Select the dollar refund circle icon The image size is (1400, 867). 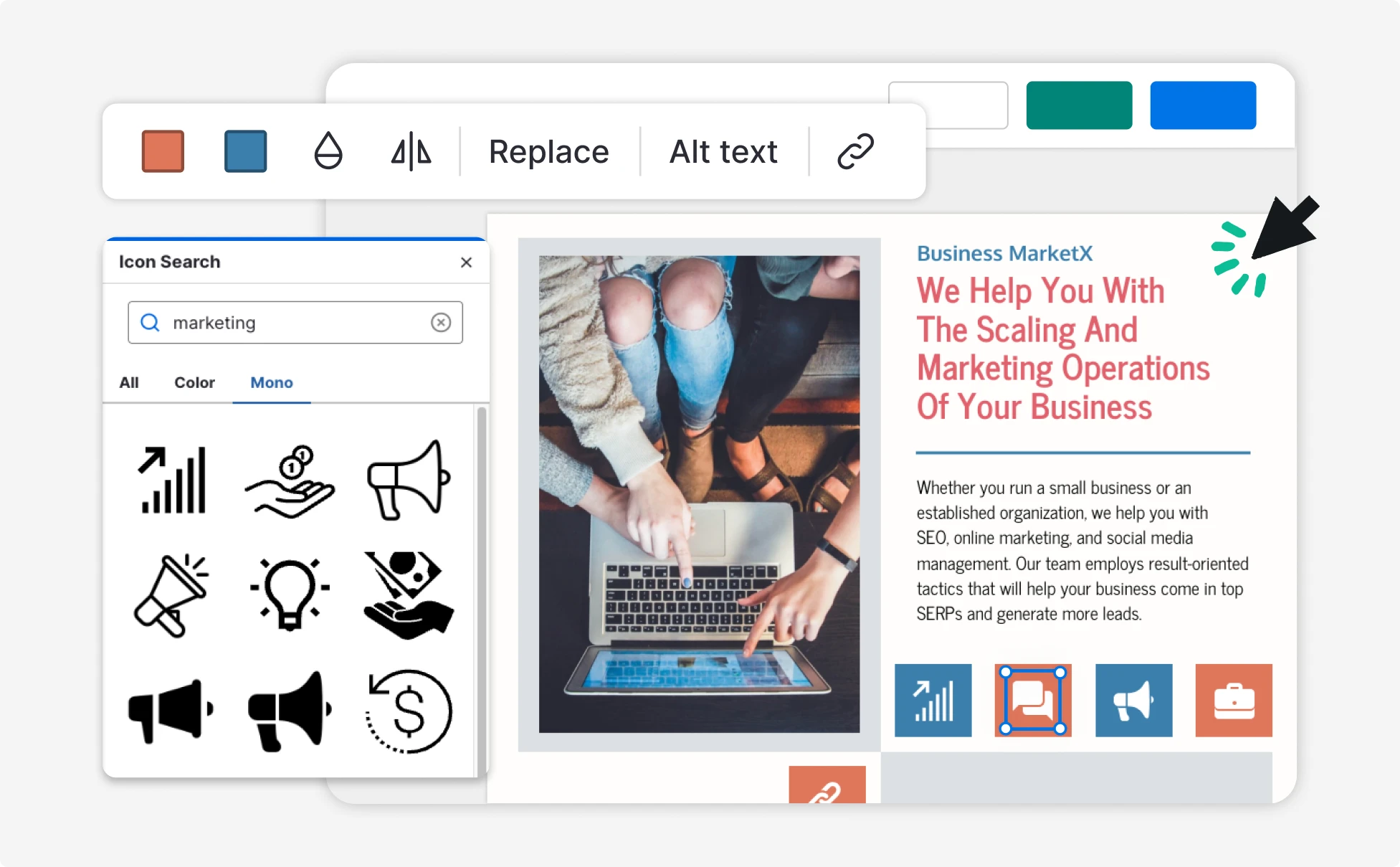409,711
